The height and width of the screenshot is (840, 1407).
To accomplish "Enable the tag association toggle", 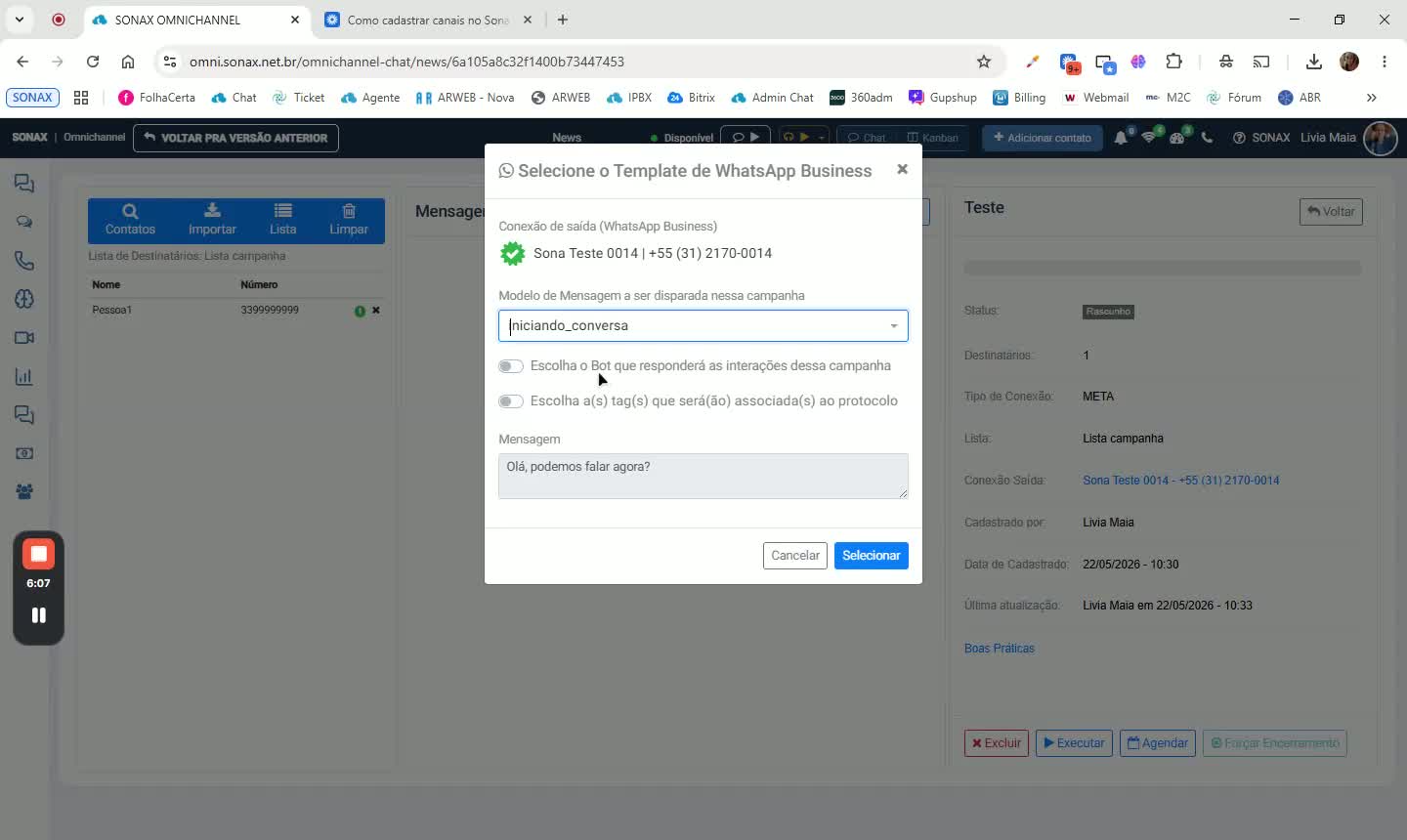I will pos(510,401).
